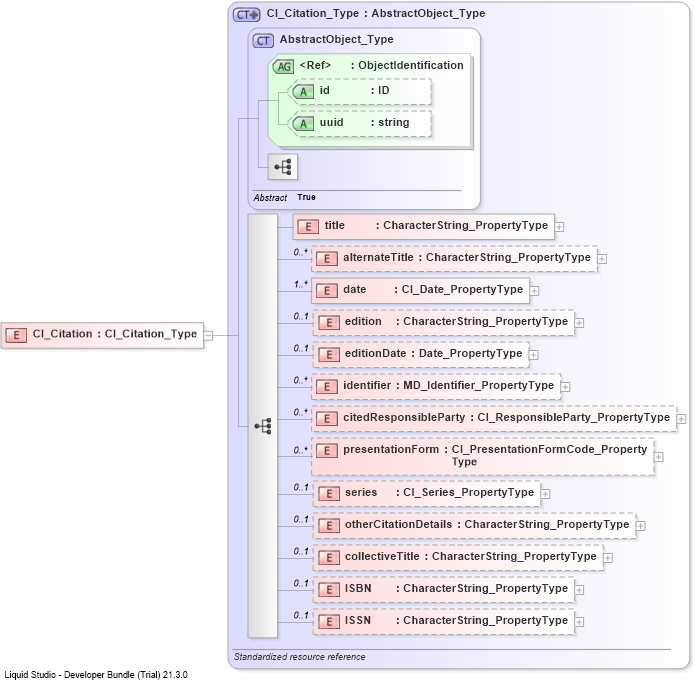The height and width of the screenshot is (680, 694).
Task: Select 'date : CI_Date_PropertyType' text
Action: click(x=433, y=290)
